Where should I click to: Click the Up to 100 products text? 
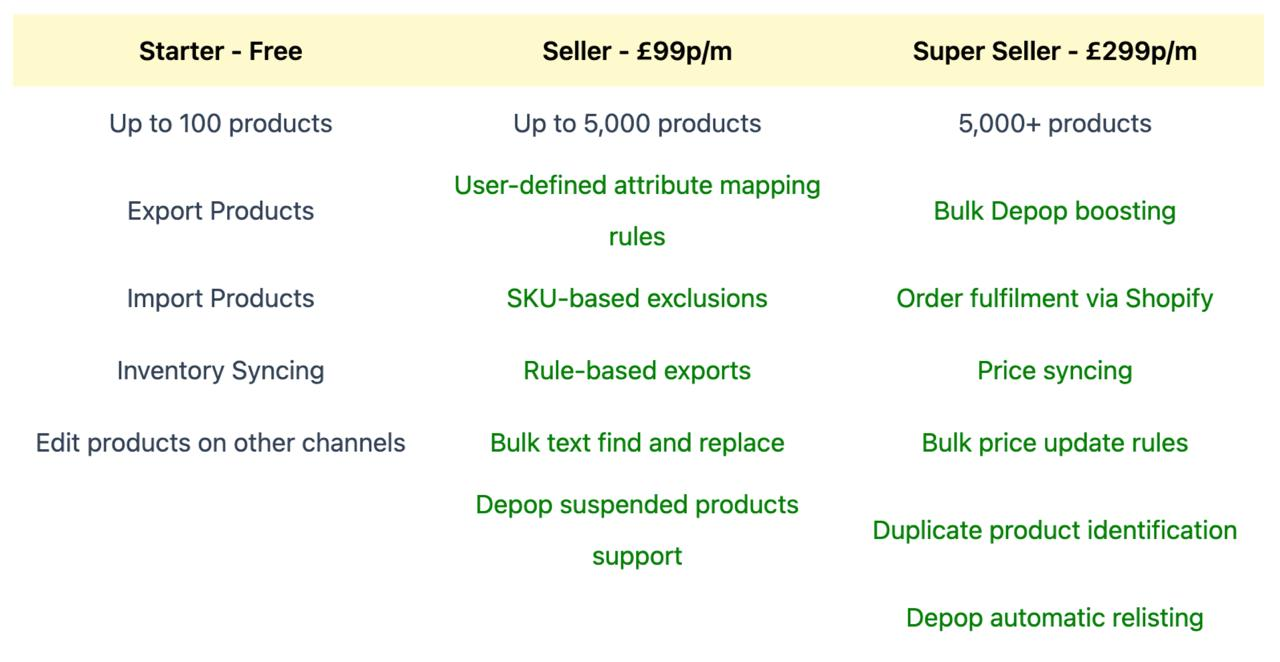coord(220,123)
